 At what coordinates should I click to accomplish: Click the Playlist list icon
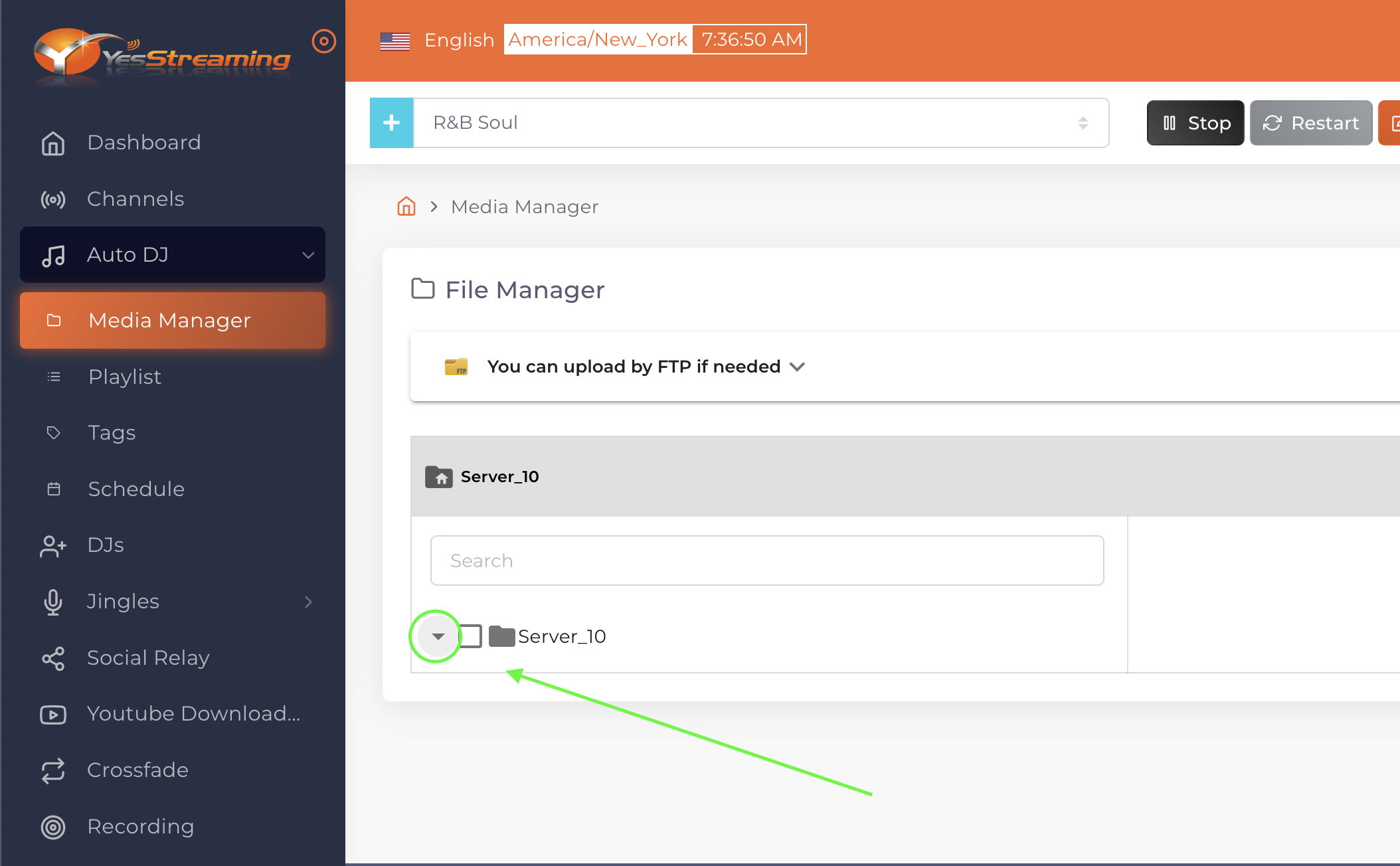(54, 377)
